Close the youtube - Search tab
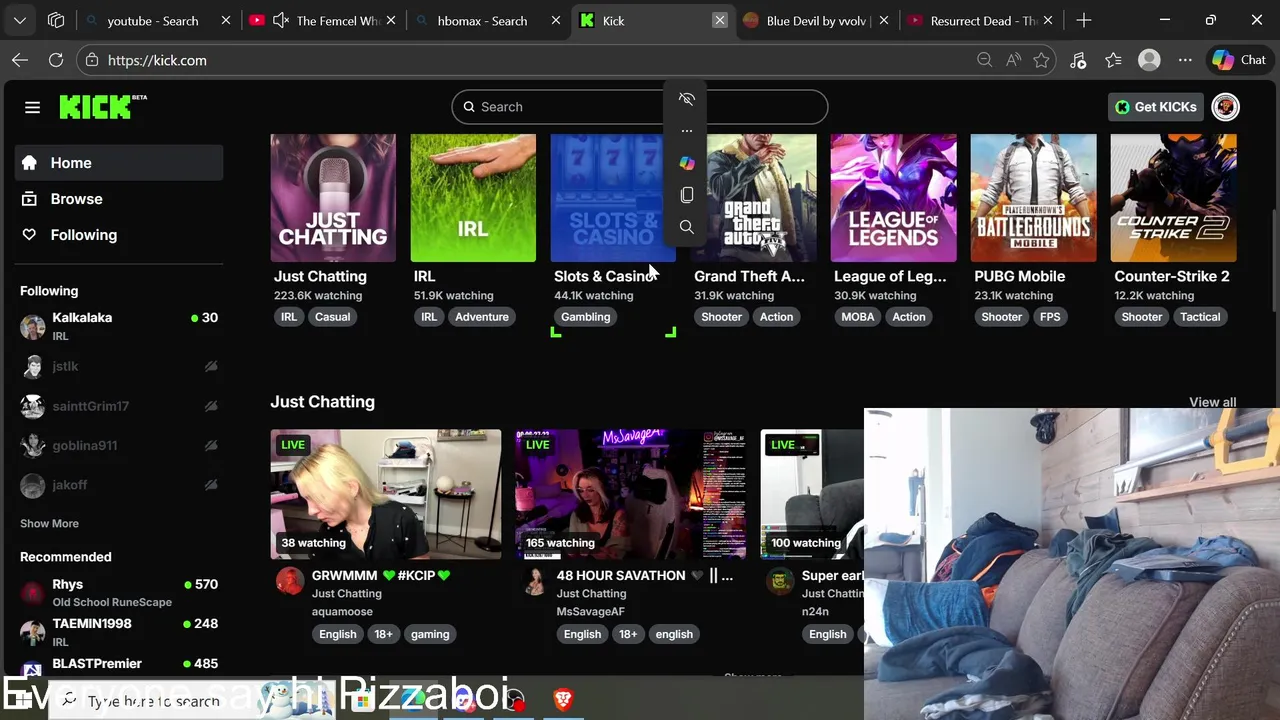This screenshot has height=720, width=1280. (226, 20)
